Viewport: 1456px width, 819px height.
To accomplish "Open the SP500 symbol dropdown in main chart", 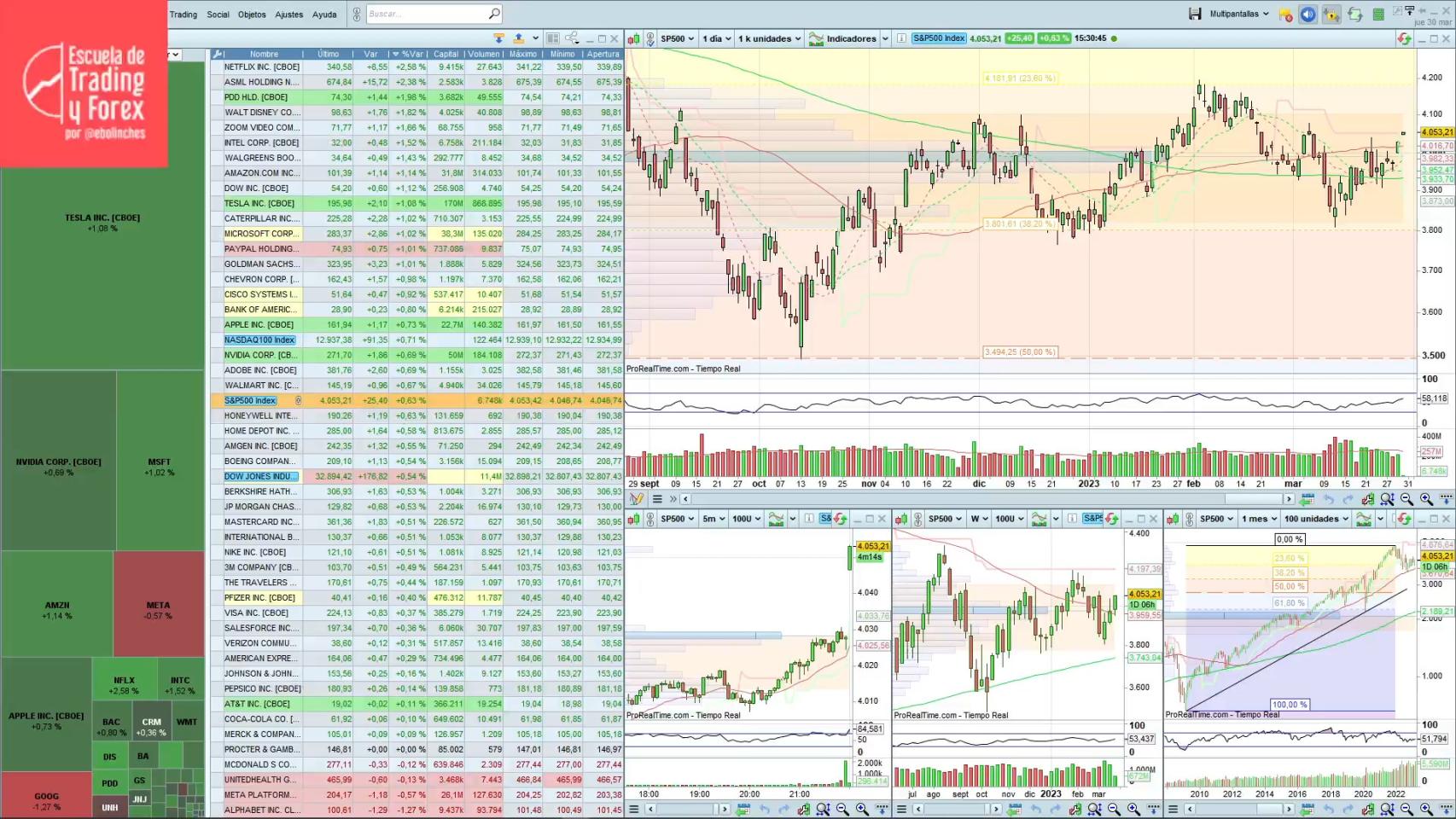I will [x=678, y=38].
